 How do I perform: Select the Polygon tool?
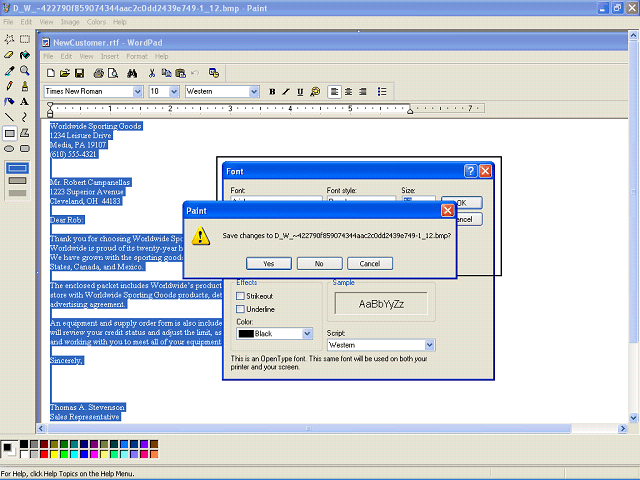coord(25,133)
